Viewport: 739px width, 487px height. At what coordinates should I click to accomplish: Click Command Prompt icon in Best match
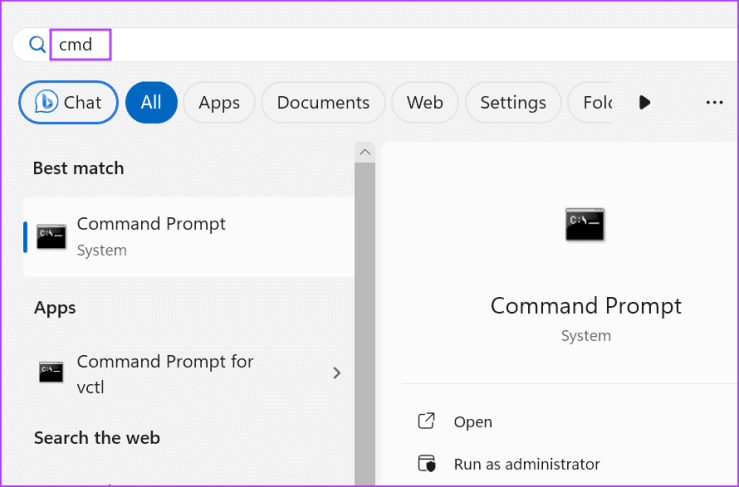[51, 237]
